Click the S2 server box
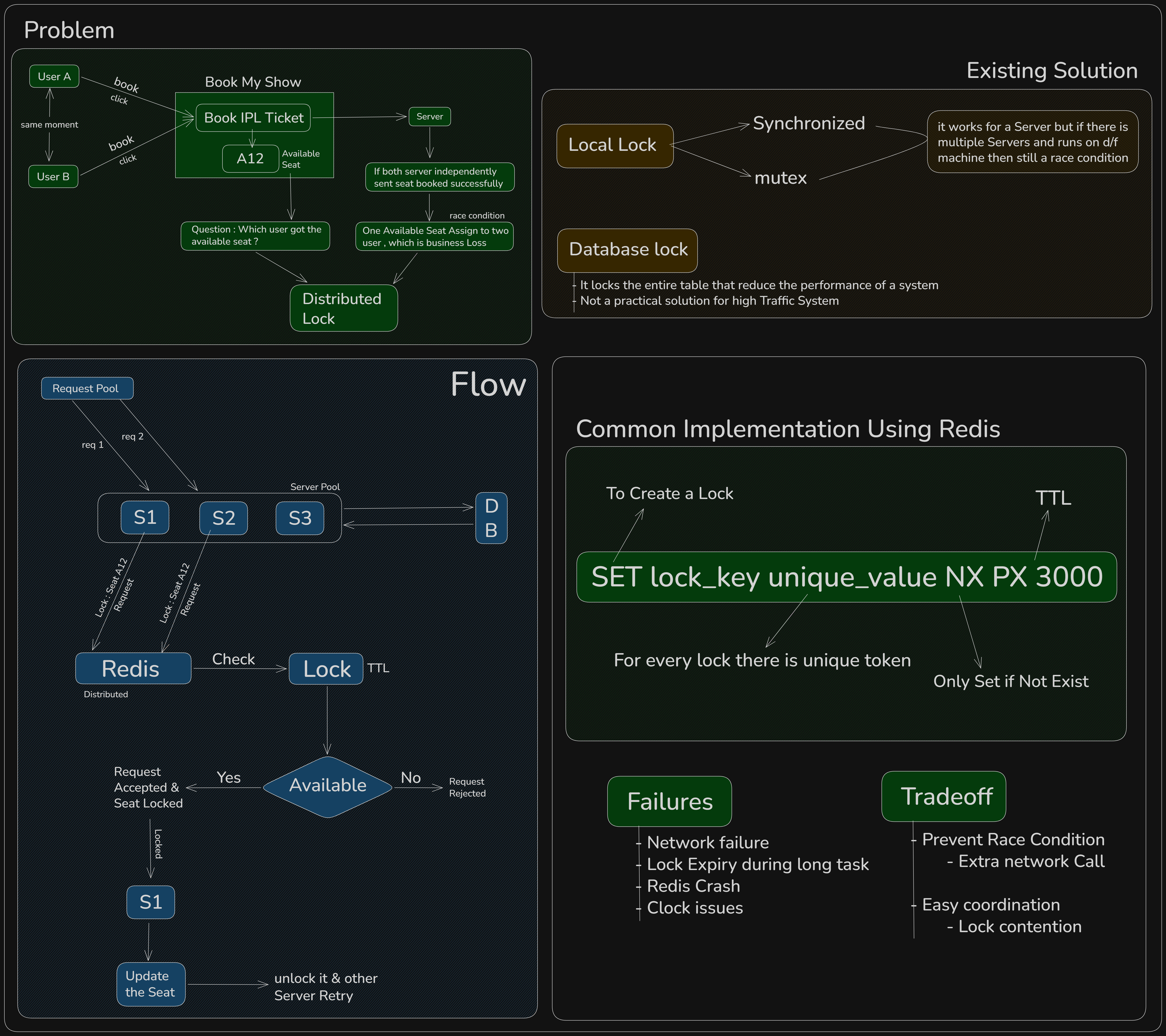Screen dimensions: 1166x1036 [224, 518]
